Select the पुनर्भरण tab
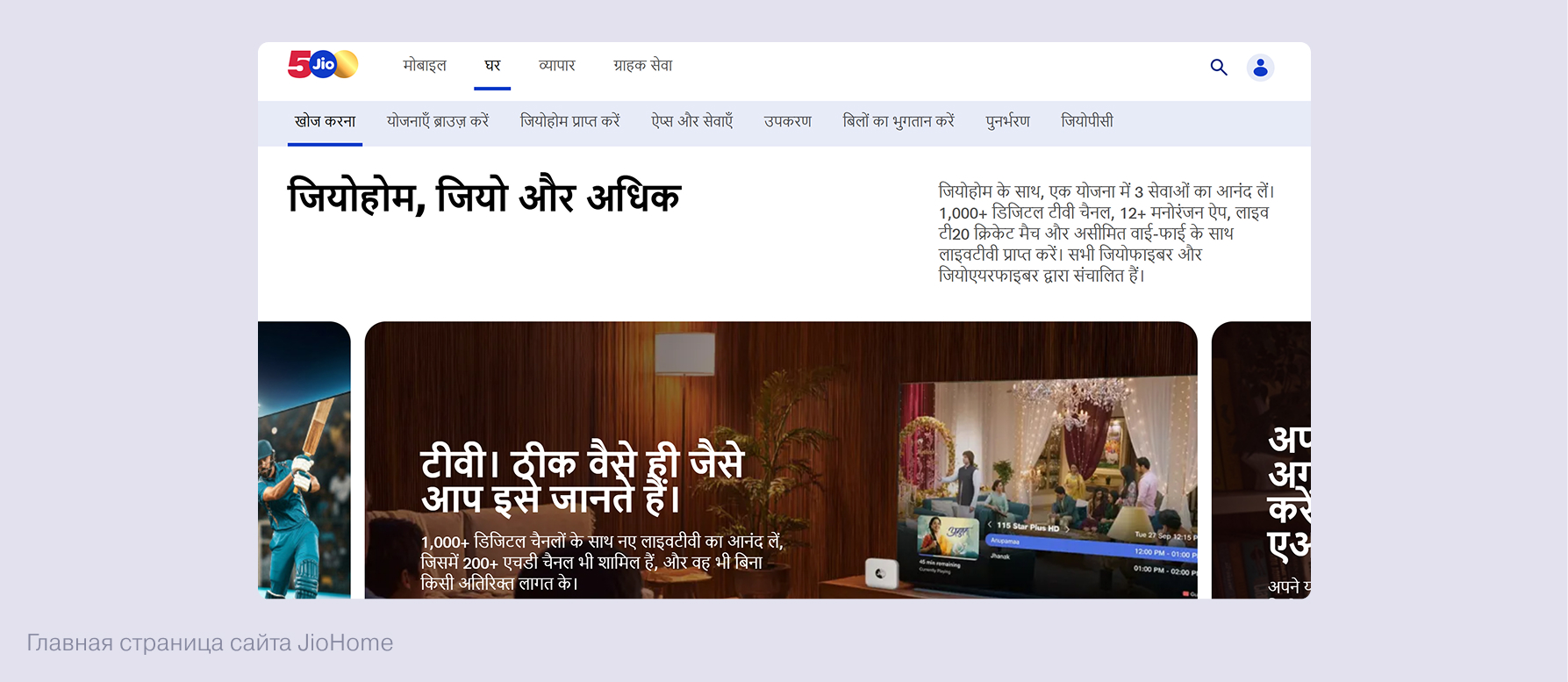Image resolution: width=1568 pixels, height=682 pixels. [1008, 121]
